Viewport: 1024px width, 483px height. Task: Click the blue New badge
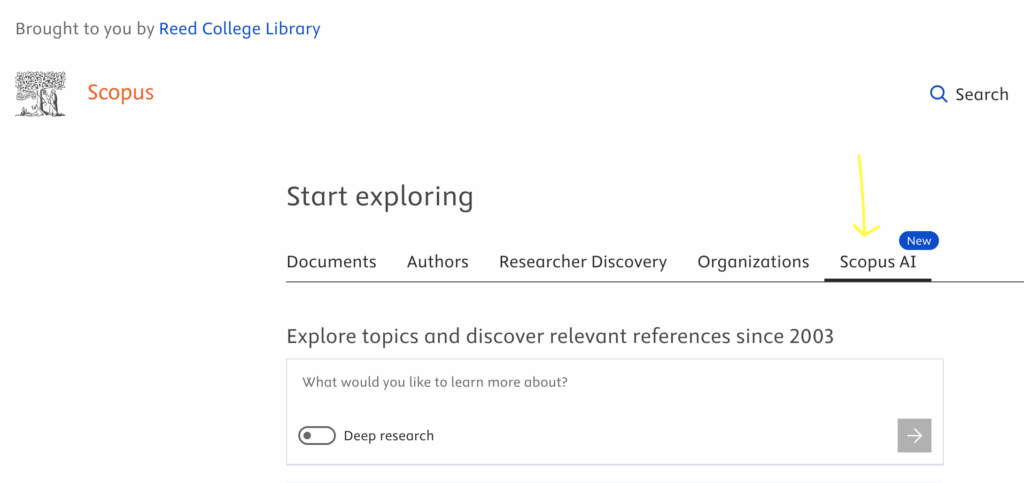pyautogui.click(x=919, y=241)
